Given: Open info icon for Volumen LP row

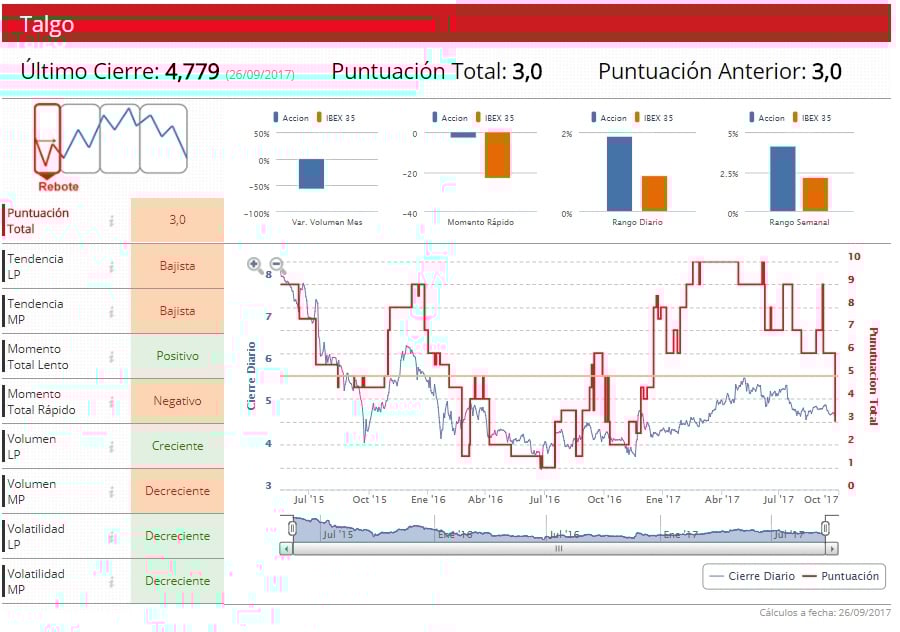Looking at the screenshot, I should click(x=112, y=447).
